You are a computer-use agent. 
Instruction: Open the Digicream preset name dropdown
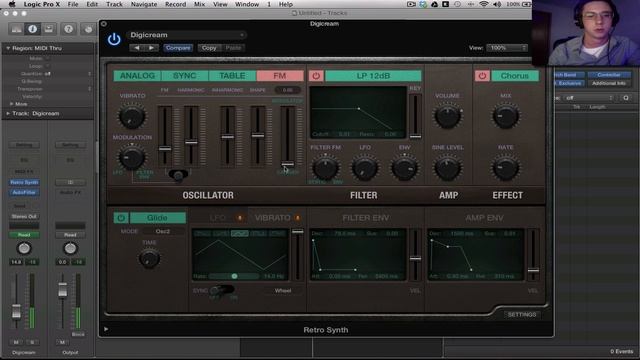tap(187, 35)
